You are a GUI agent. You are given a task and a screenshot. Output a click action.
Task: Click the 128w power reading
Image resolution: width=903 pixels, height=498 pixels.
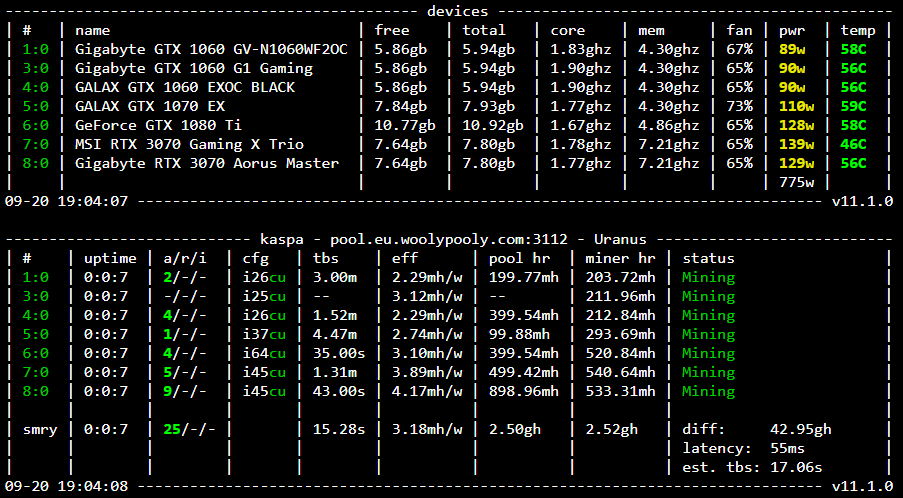[x=796, y=126]
